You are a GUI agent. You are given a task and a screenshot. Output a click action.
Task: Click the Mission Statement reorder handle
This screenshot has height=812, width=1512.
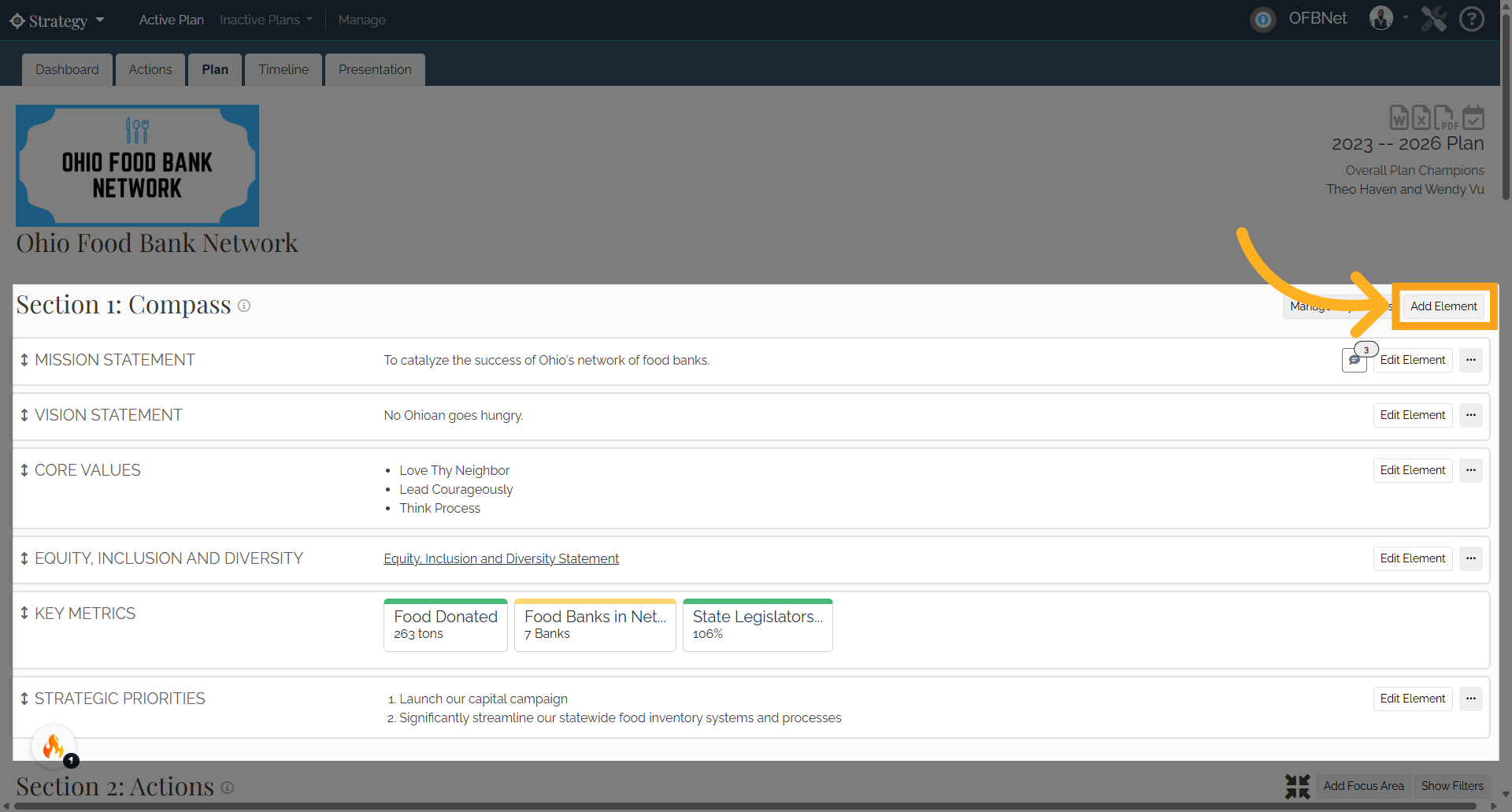pyautogui.click(x=24, y=360)
